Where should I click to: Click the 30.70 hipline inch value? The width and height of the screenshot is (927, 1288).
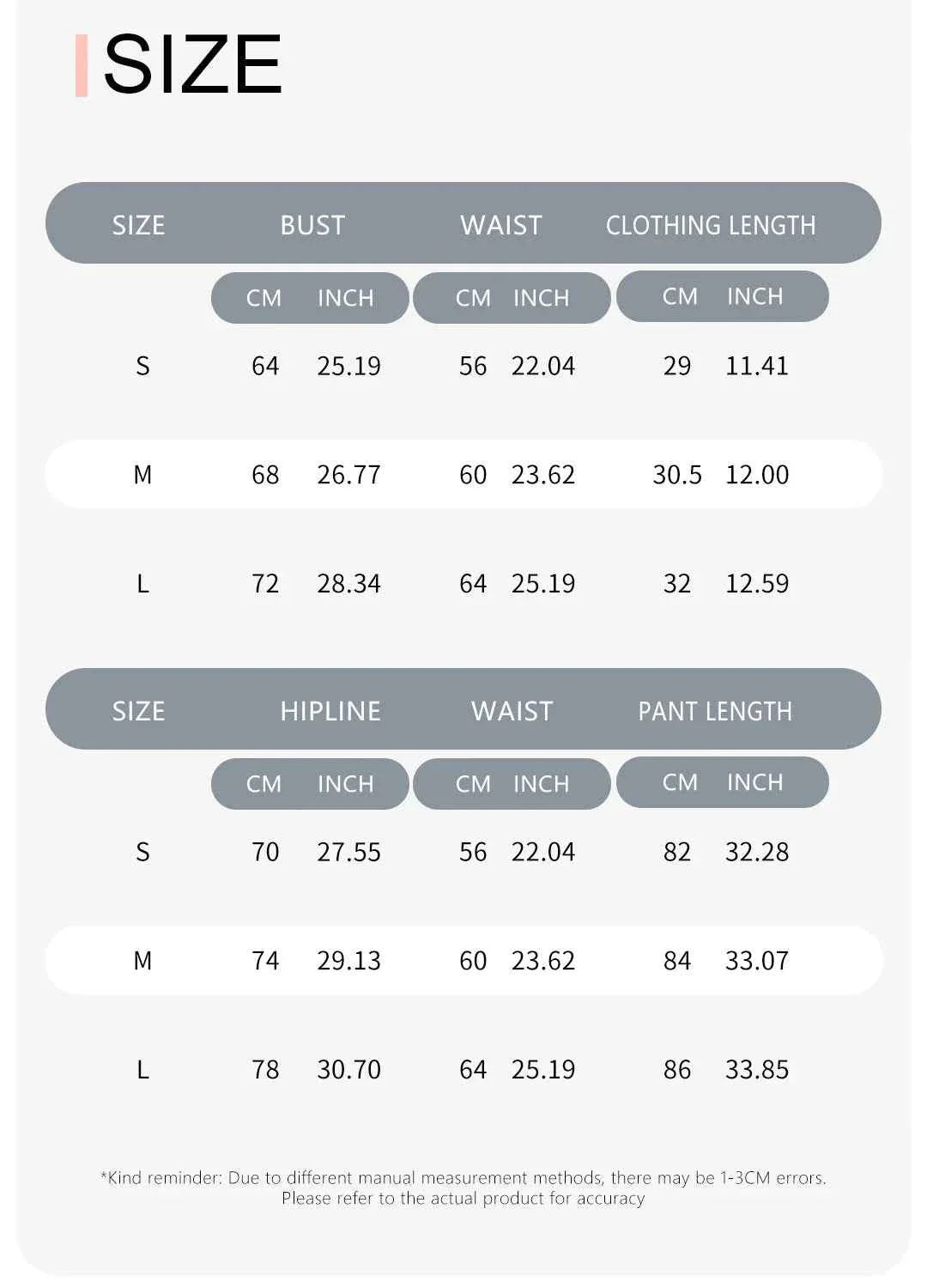(348, 1070)
